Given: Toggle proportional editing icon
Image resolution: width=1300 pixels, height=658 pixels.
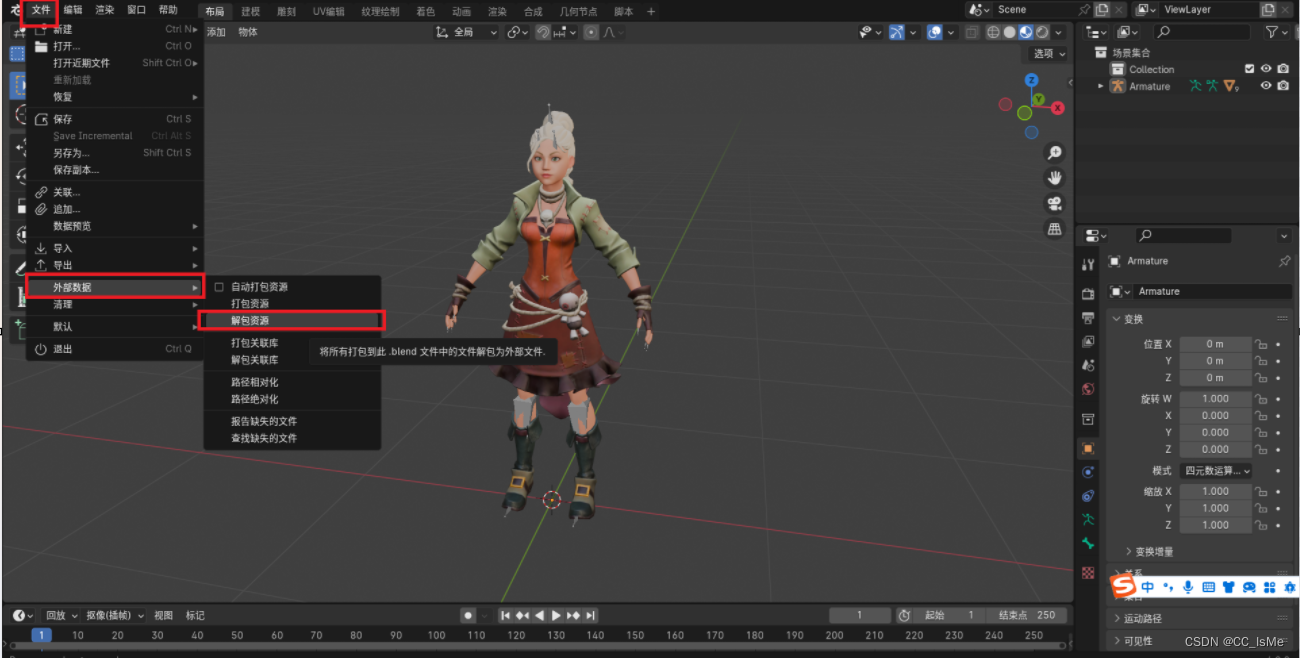Looking at the screenshot, I should 591,32.
